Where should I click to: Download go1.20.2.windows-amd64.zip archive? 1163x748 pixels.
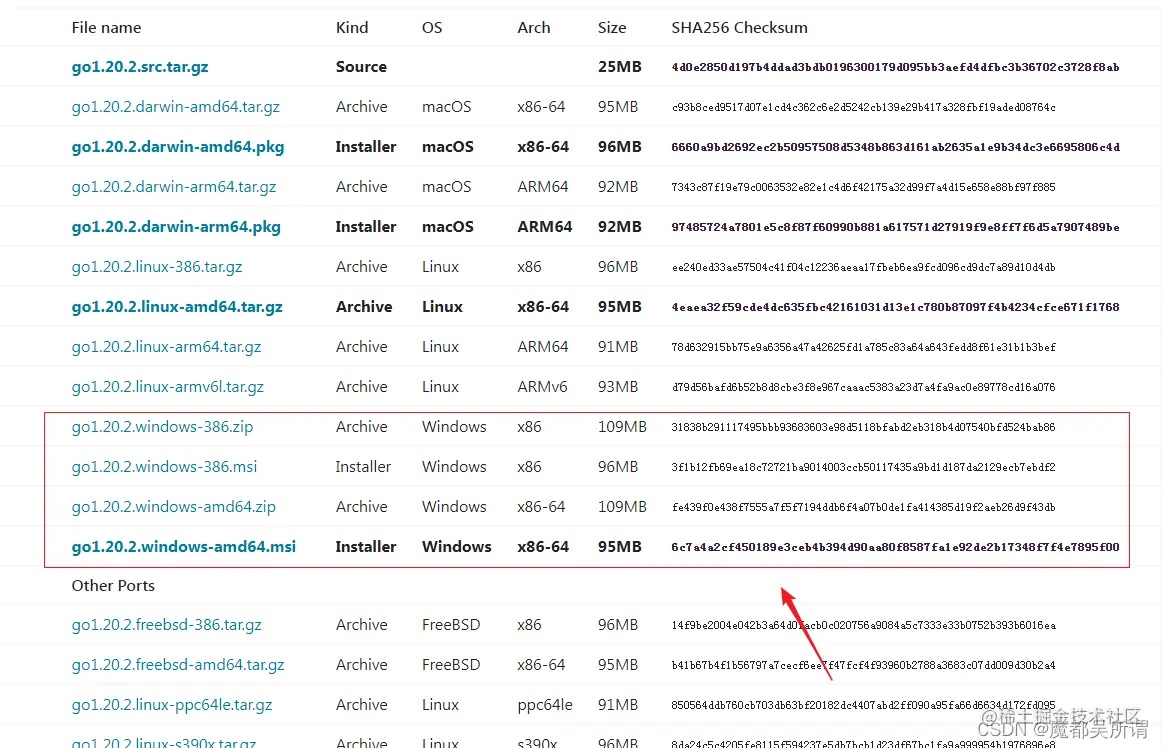pyautogui.click(x=174, y=508)
